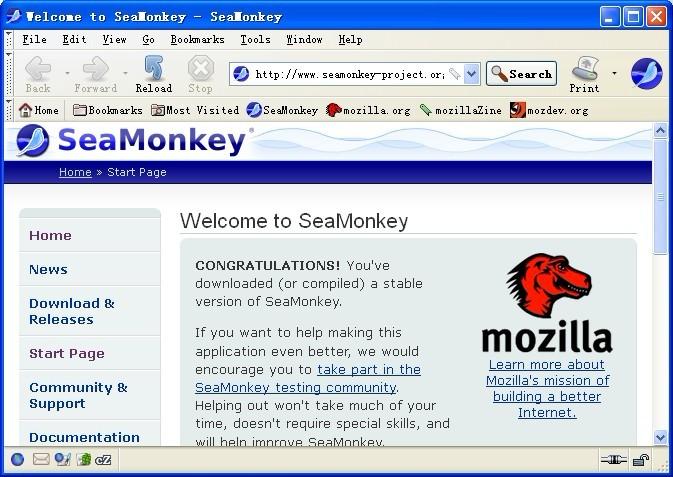Open the News sidebar link
The image size is (673, 477).
point(48,270)
